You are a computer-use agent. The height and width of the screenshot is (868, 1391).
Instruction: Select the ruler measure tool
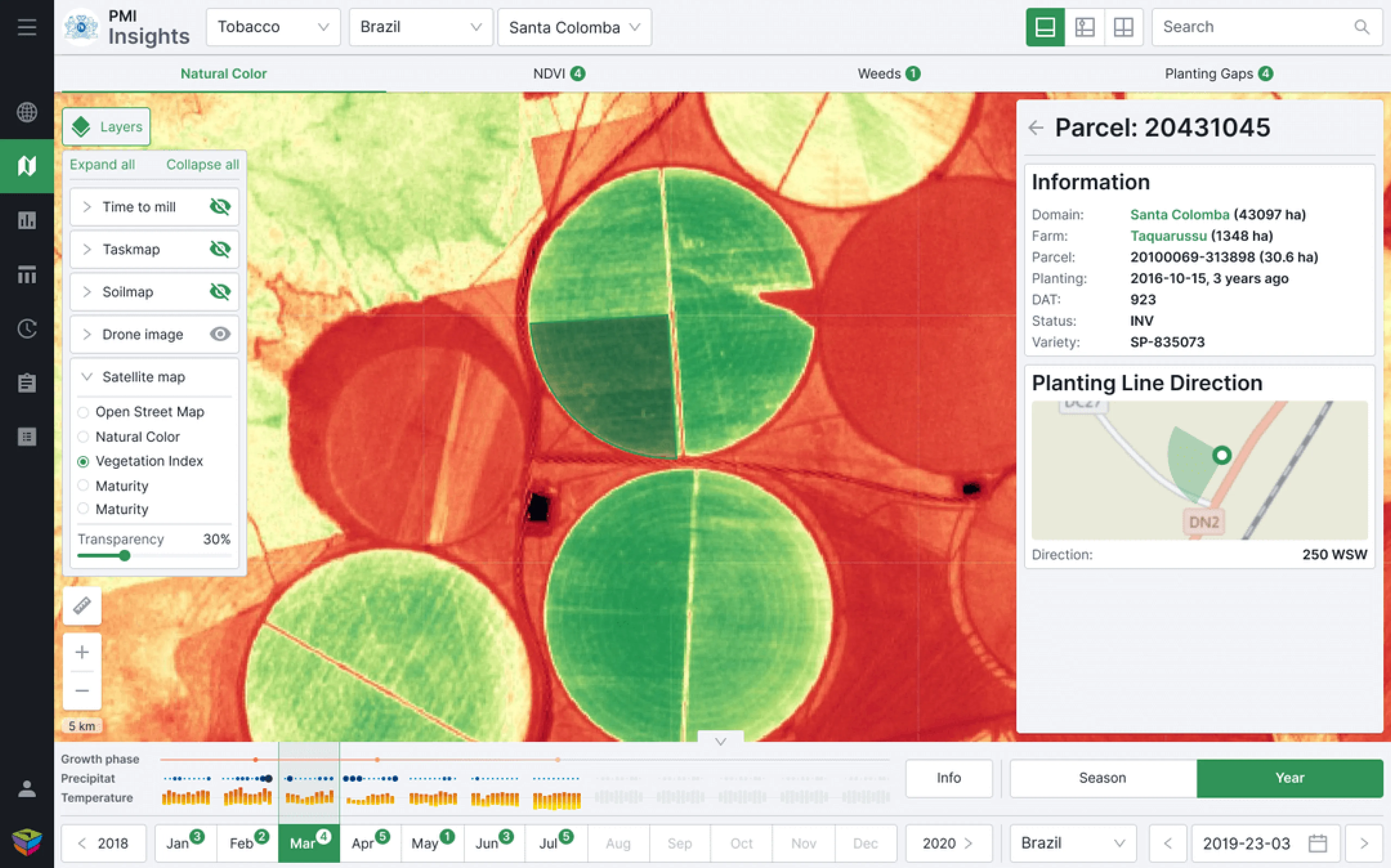point(82,605)
